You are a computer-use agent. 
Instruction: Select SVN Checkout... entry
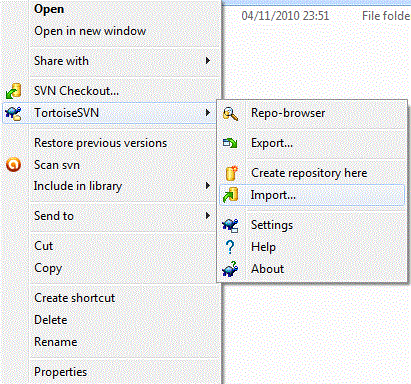[x=76, y=91]
